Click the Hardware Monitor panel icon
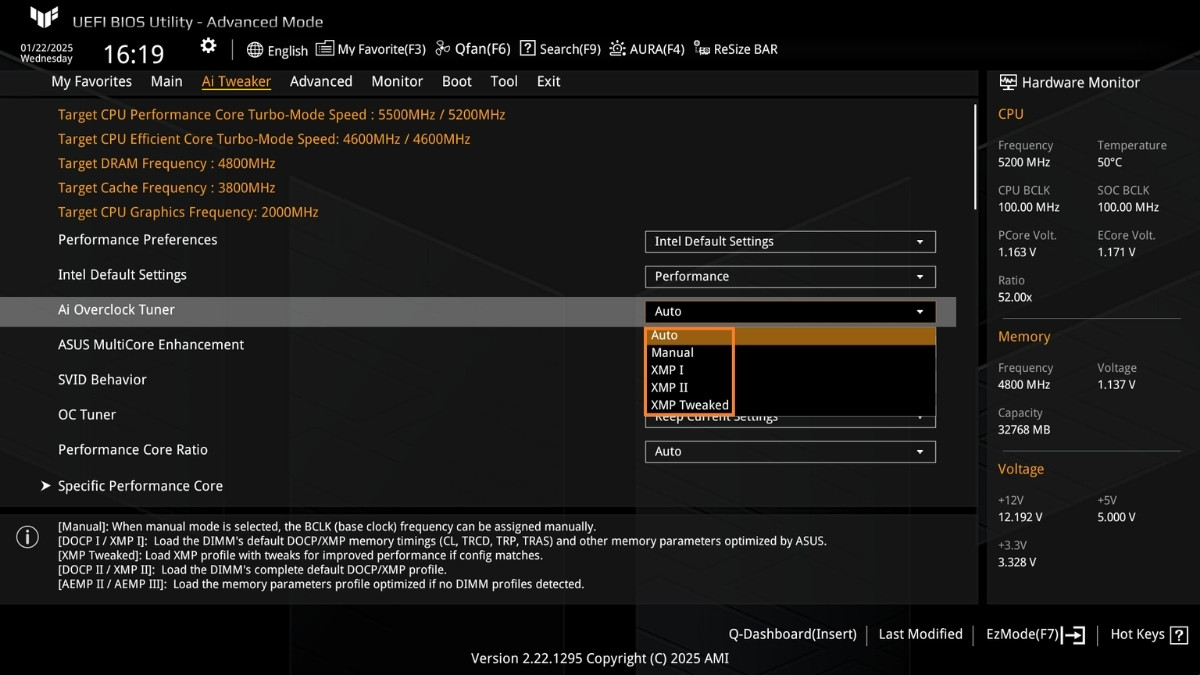The image size is (1200, 675). [x=1007, y=83]
